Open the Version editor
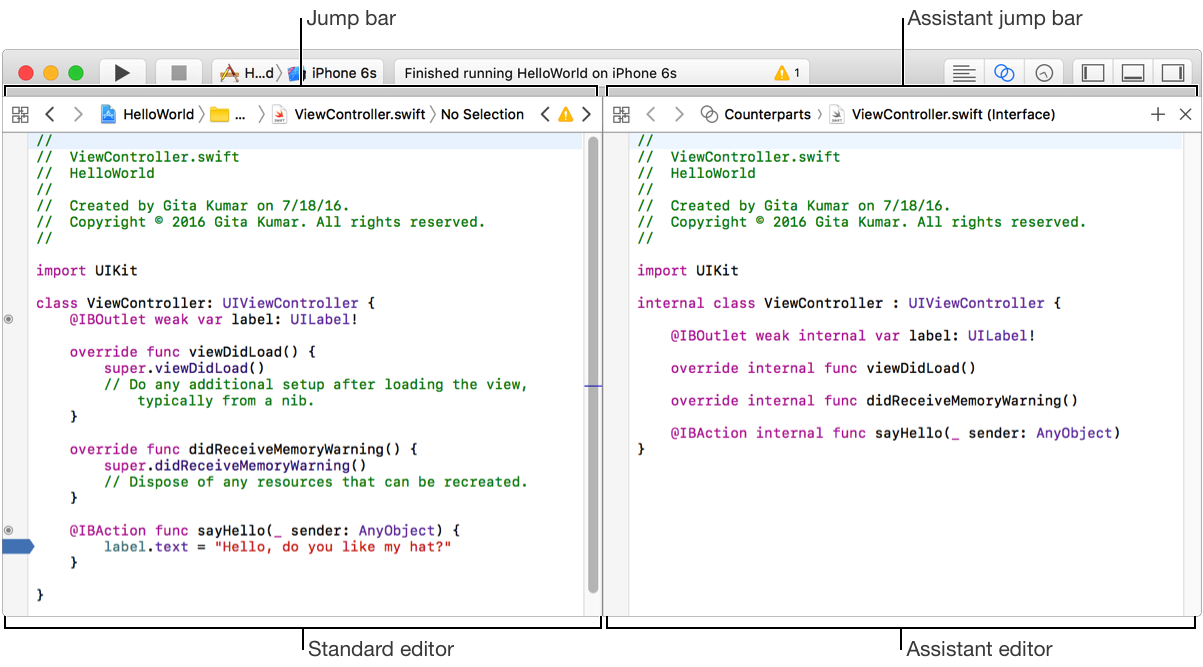This screenshot has width=1203, height=667. (1044, 73)
